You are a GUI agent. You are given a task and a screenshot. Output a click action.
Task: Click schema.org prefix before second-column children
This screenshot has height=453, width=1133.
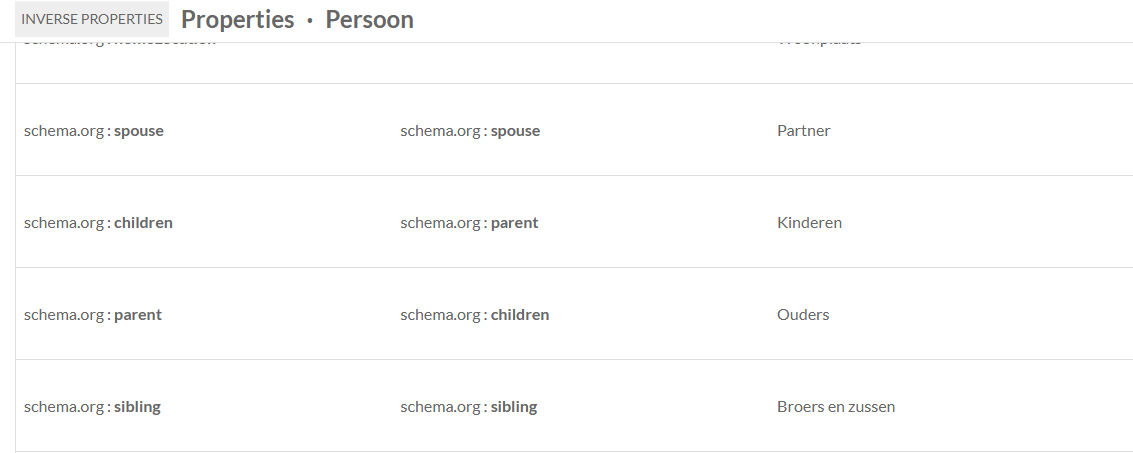tap(440, 315)
